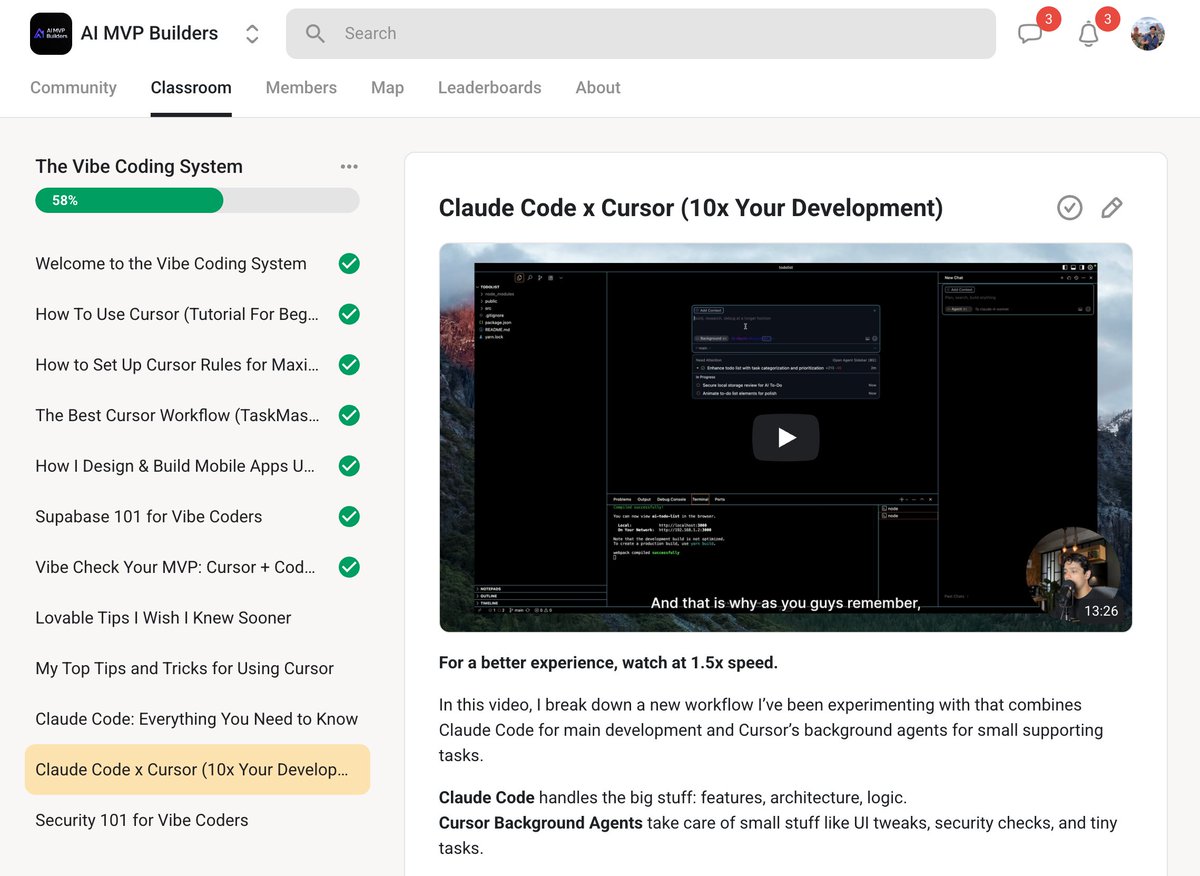Toggle checkmark for Welcome to Vibe Coding
The image size is (1200, 876).
tap(349, 264)
